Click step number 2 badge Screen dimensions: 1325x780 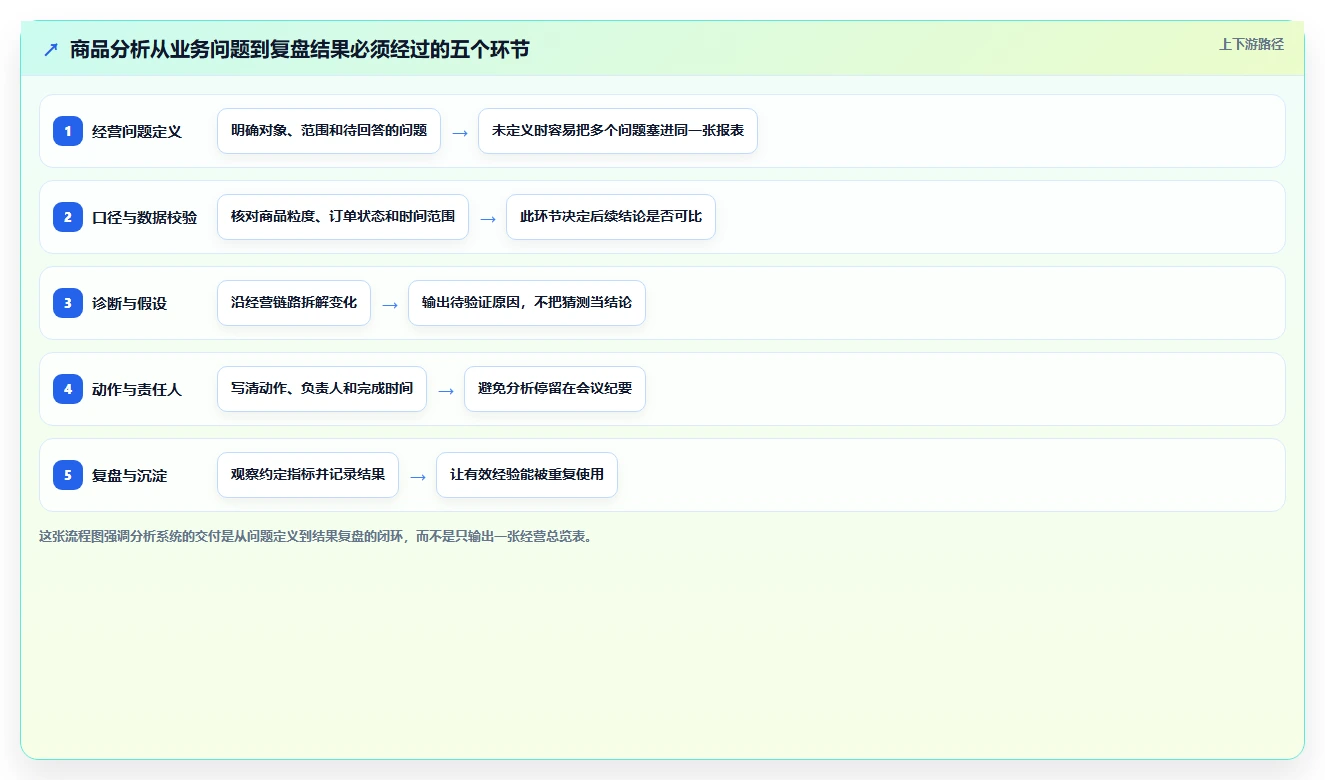tap(68, 216)
